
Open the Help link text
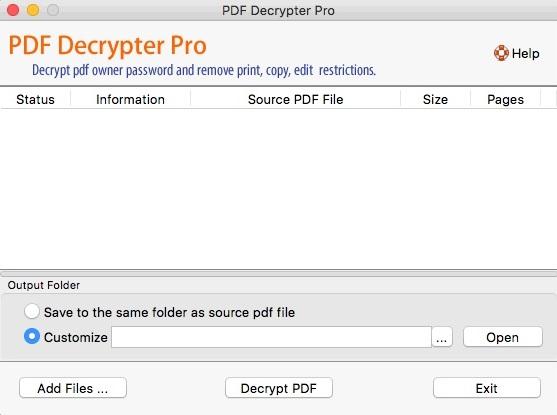(x=525, y=54)
